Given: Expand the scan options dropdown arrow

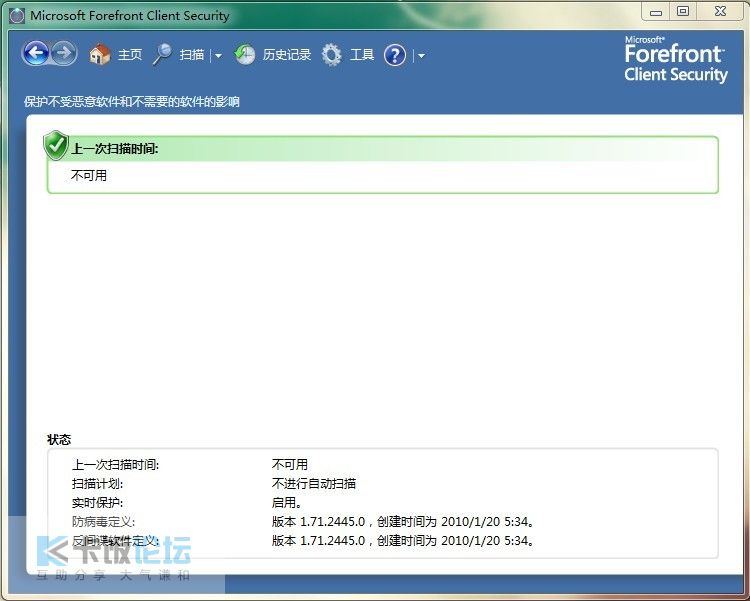Looking at the screenshot, I should coord(218,56).
